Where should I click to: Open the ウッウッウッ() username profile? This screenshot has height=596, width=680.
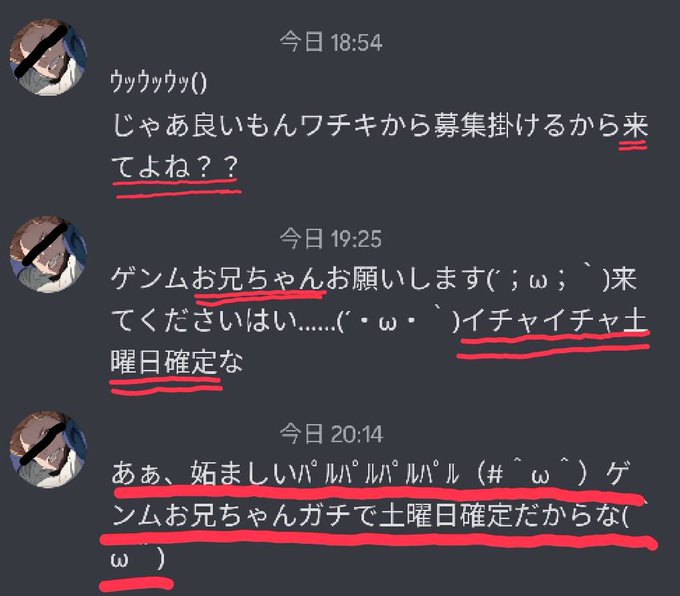(x=158, y=82)
